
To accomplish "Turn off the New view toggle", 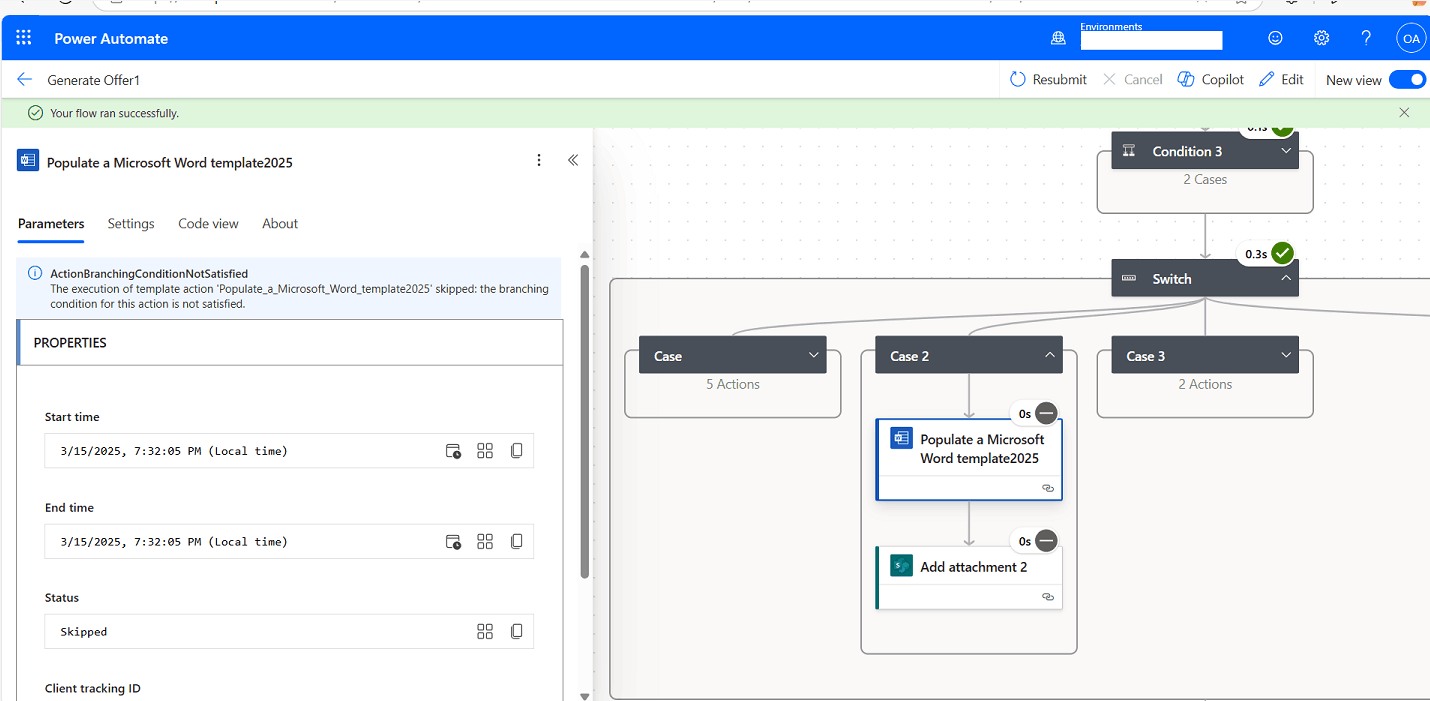I will 1407,79.
